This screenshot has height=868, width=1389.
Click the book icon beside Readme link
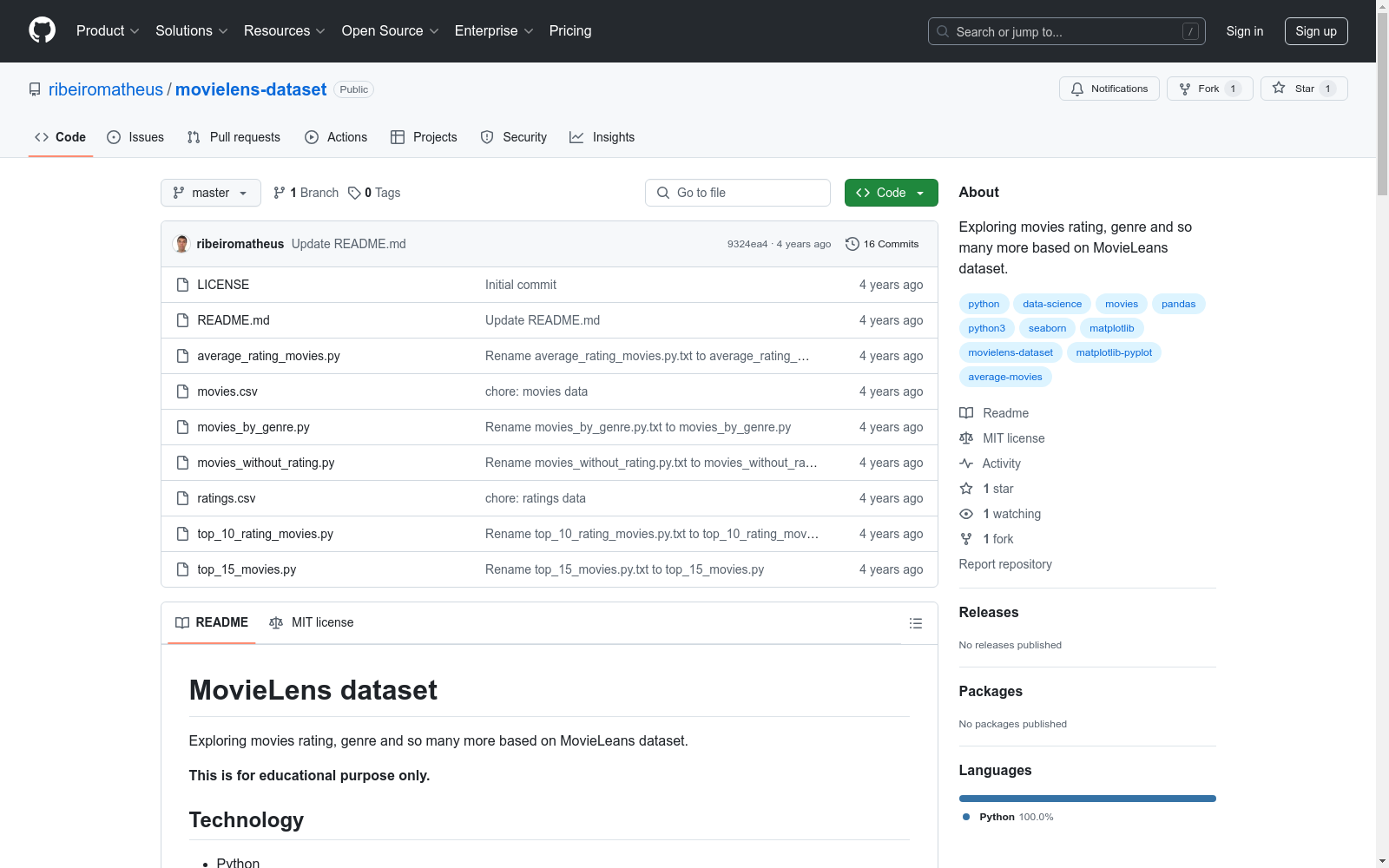tap(966, 413)
